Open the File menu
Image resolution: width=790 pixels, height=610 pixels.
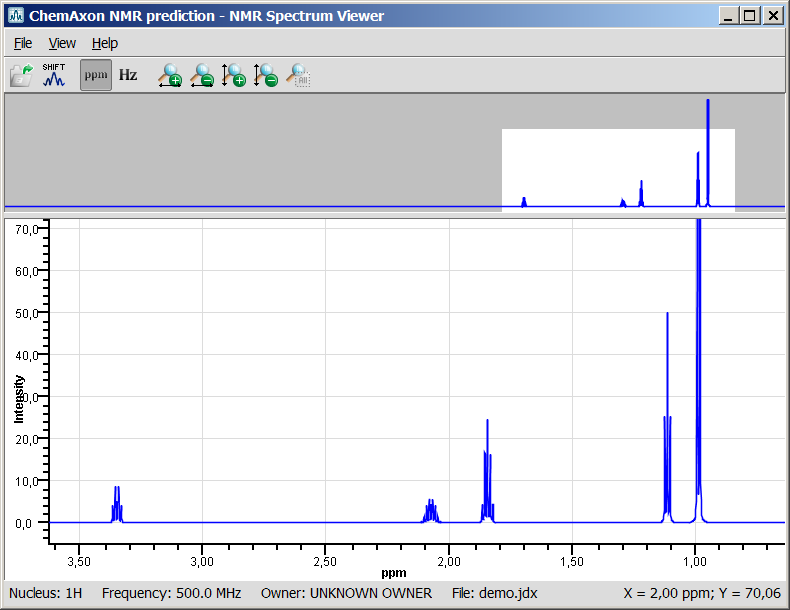[23, 43]
